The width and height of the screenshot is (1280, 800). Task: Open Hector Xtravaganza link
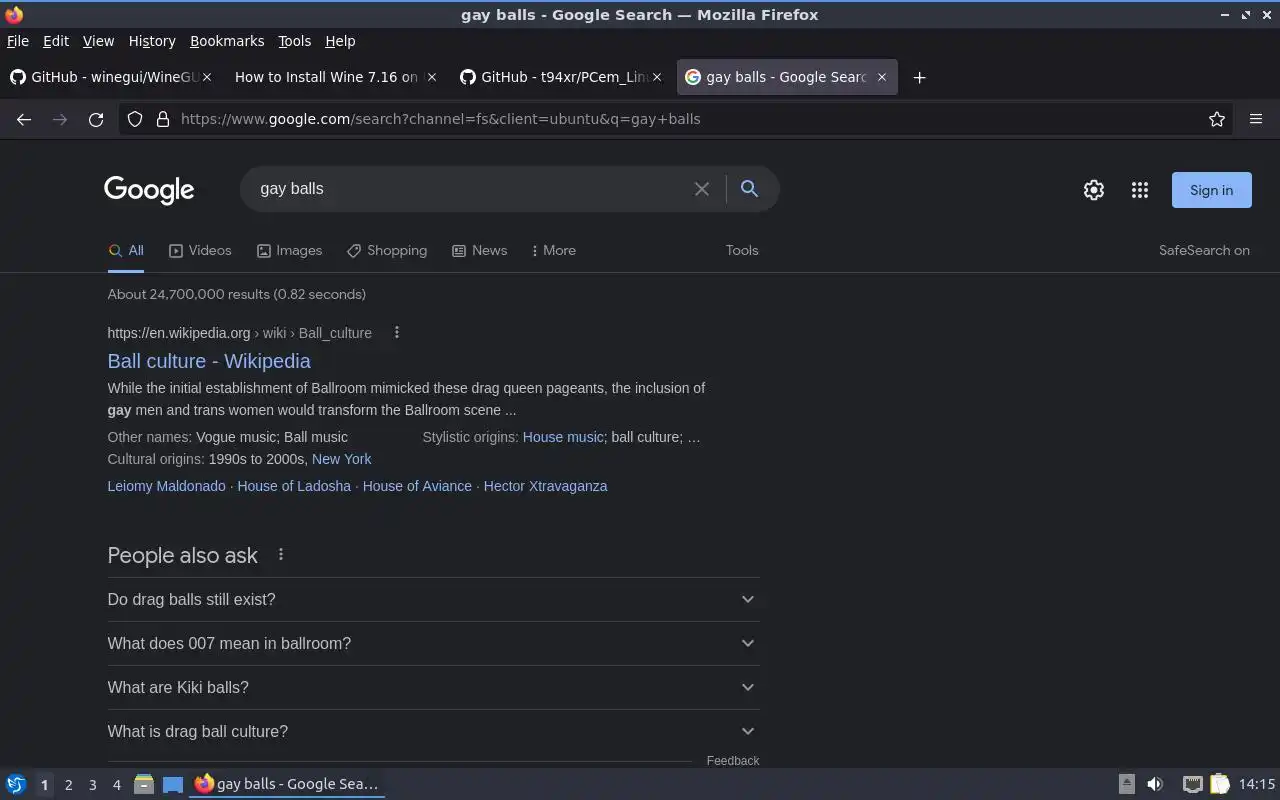tap(545, 486)
